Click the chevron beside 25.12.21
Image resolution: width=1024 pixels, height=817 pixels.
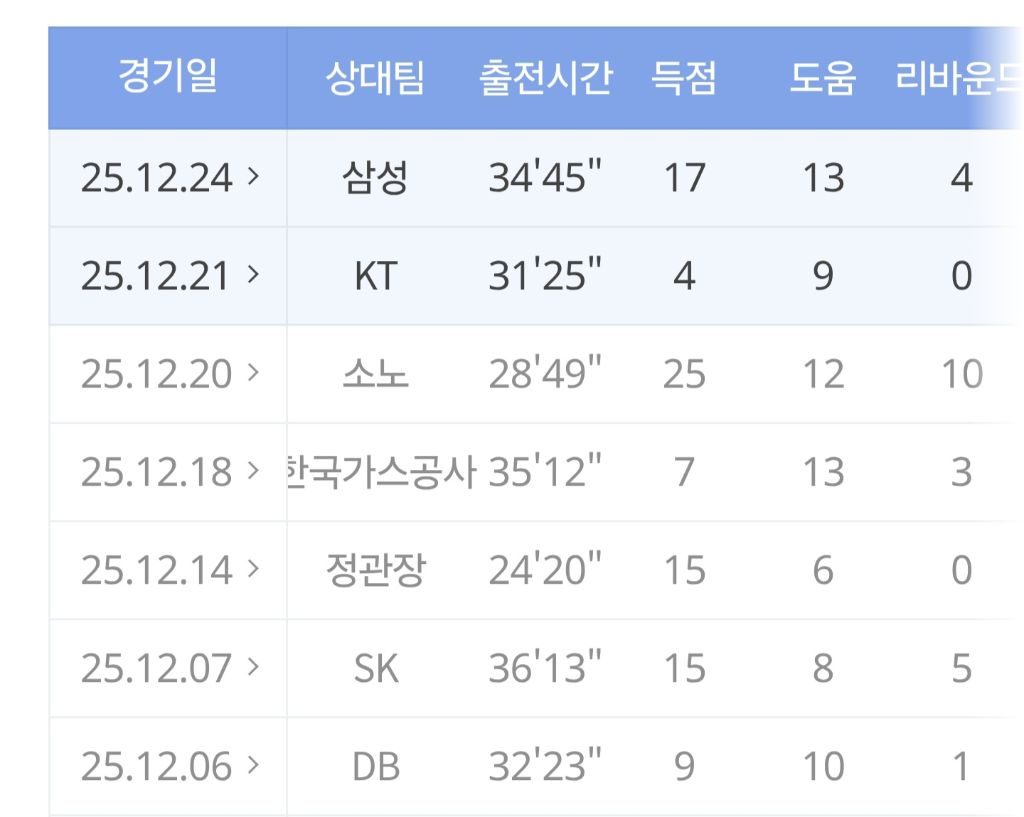pos(252,275)
